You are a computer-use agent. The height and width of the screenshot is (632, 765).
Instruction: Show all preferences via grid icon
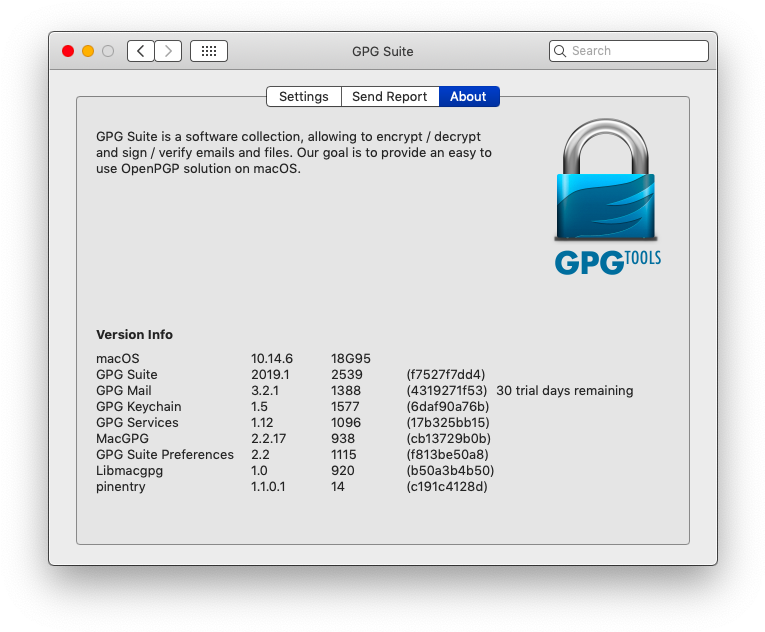[209, 51]
